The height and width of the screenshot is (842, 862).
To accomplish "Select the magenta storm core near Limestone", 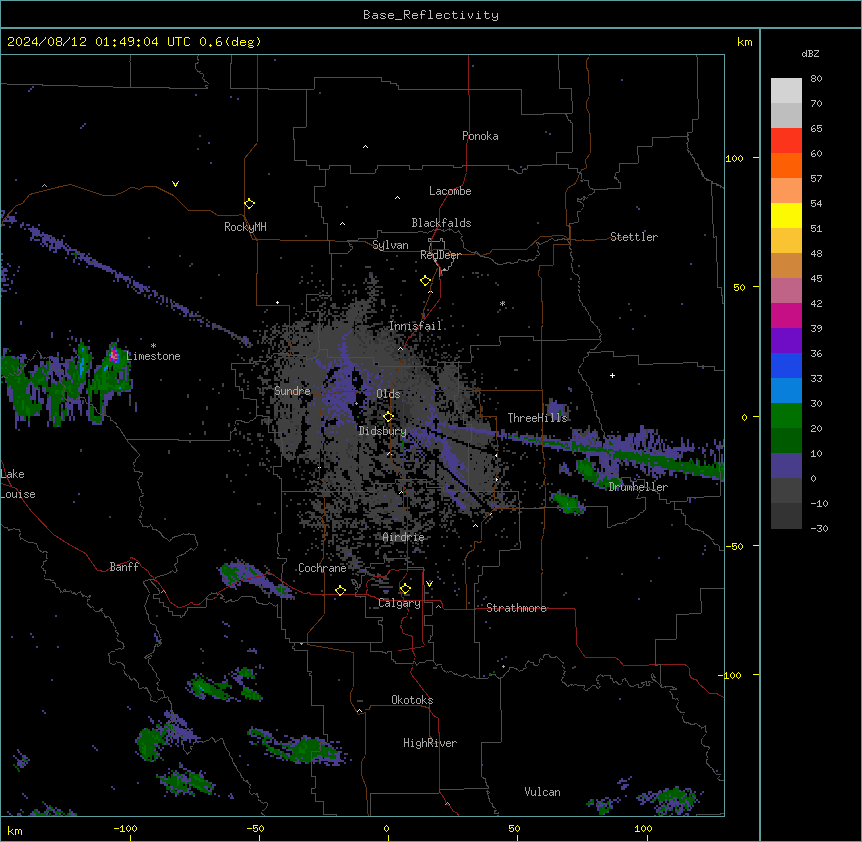I will 114,356.
